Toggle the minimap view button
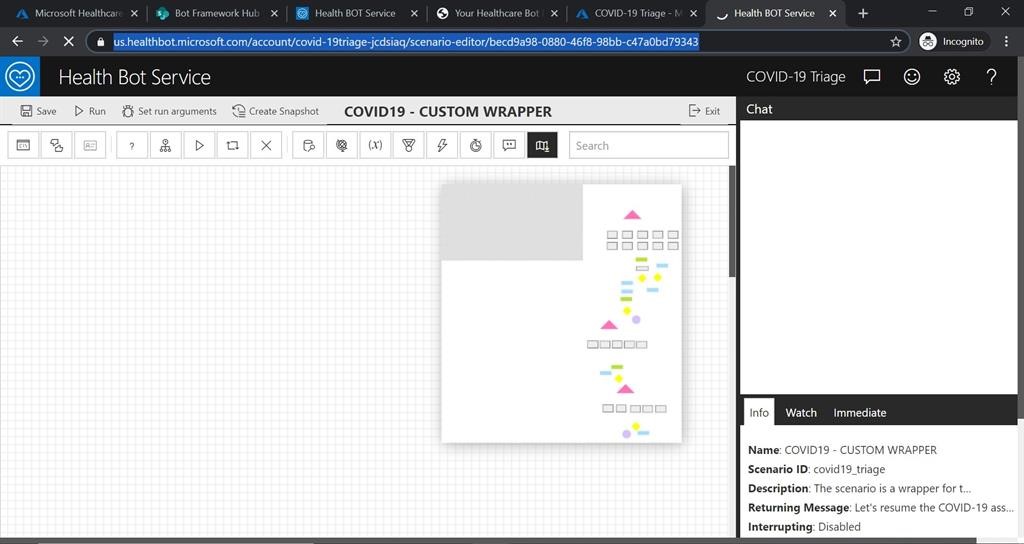 click(x=542, y=146)
